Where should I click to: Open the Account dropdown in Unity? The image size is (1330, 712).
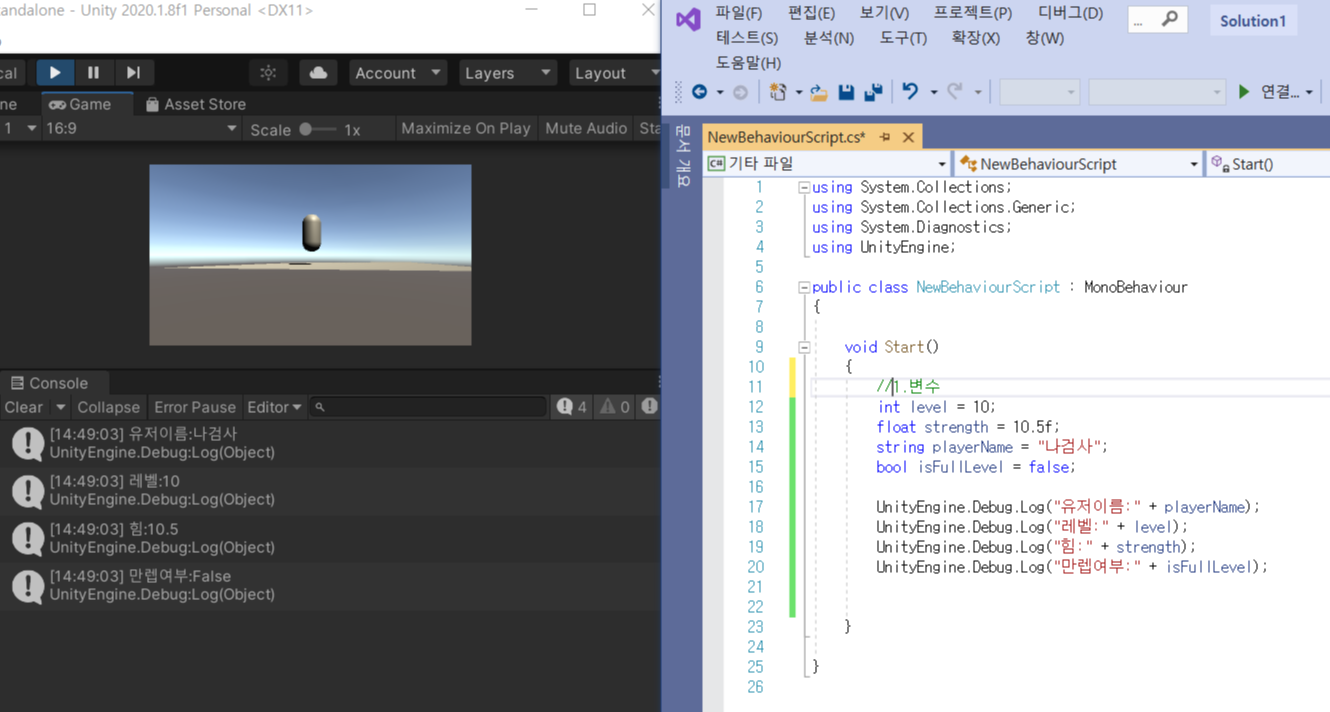pos(397,73)
